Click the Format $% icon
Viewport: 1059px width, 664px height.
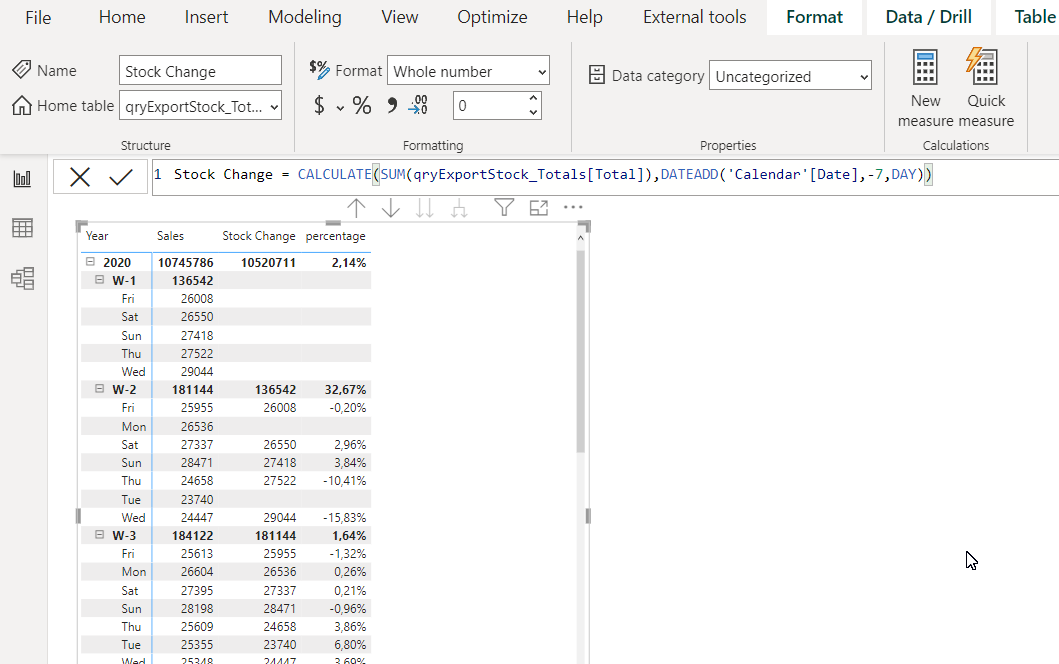click(319, 69)
